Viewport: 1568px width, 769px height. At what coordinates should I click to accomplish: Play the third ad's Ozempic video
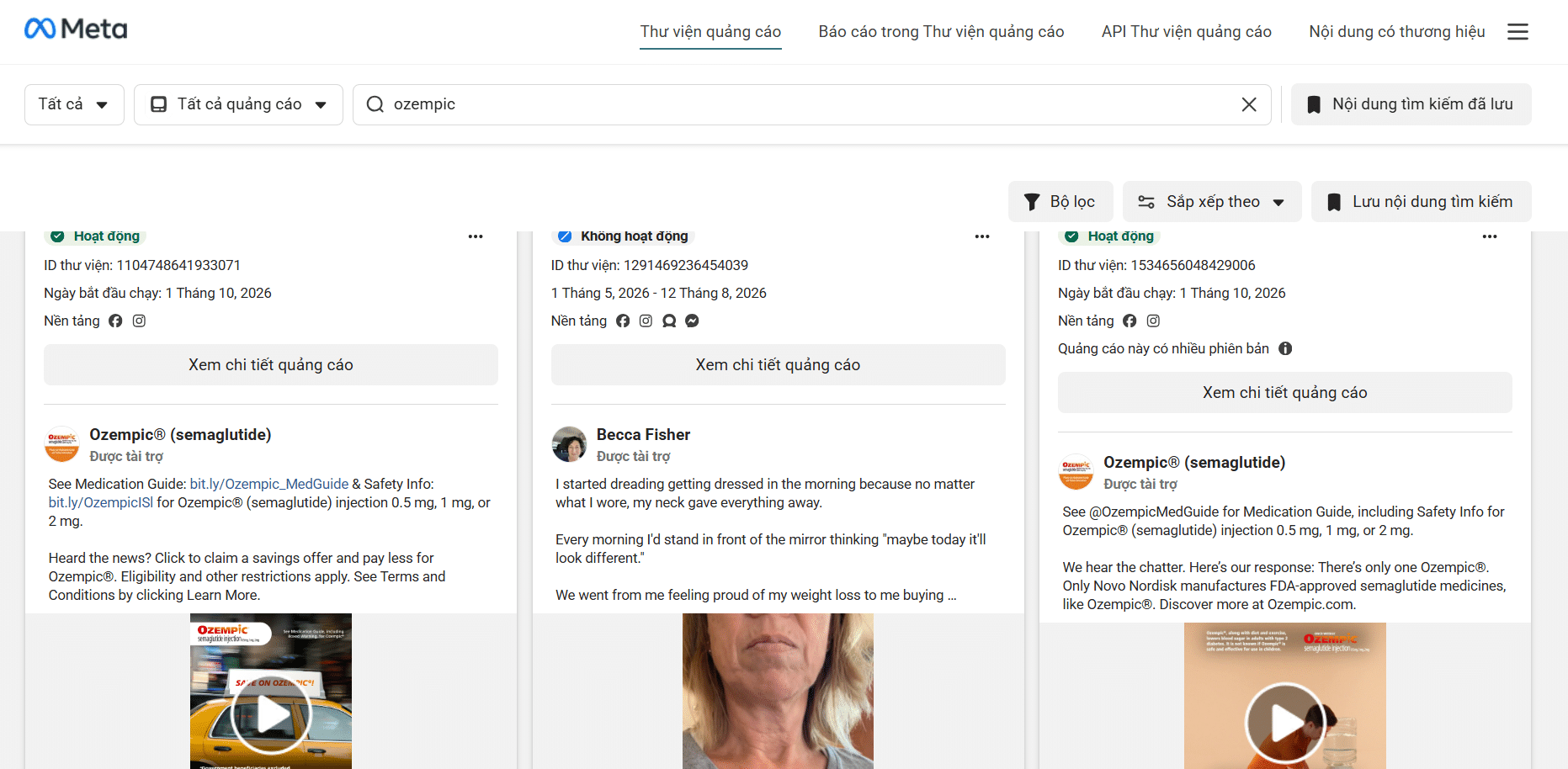[1285, 723]
